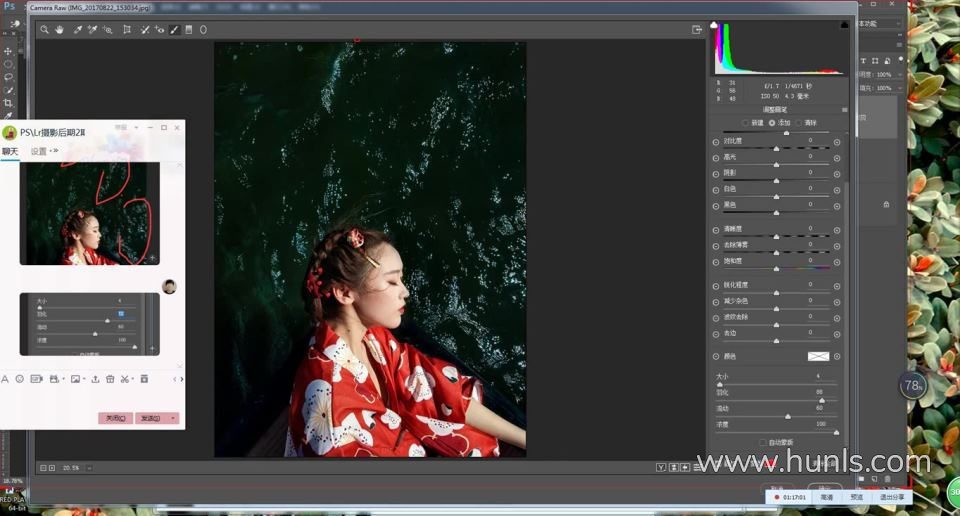The width and height of the screenshot is (960, 516).
Task: Click zoom in plus button at bottom left
Action: point(52,468)
